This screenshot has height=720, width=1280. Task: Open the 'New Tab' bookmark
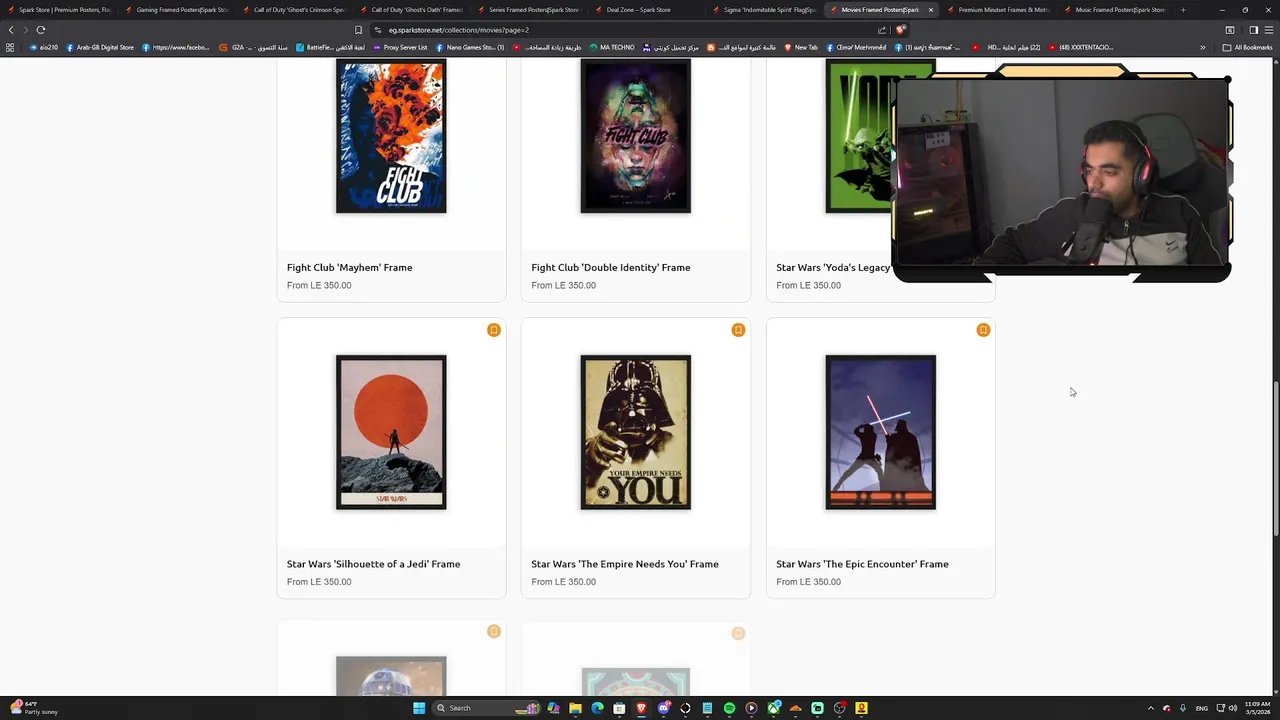coord(800,47)
